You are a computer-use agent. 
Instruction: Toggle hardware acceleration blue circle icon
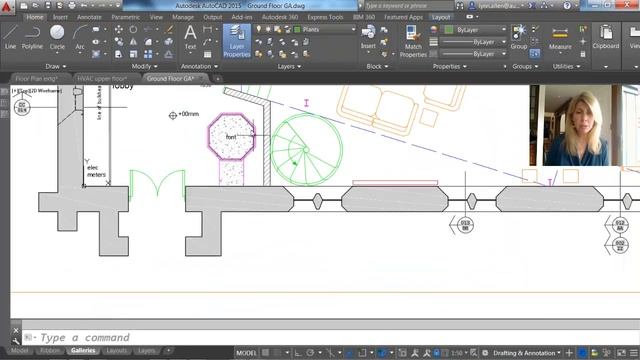point(582,353)
